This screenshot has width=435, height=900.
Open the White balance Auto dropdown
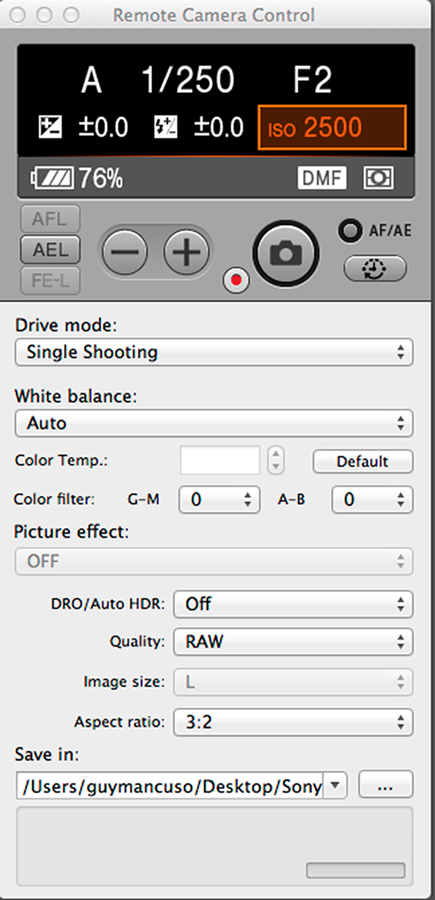[213, 424]
